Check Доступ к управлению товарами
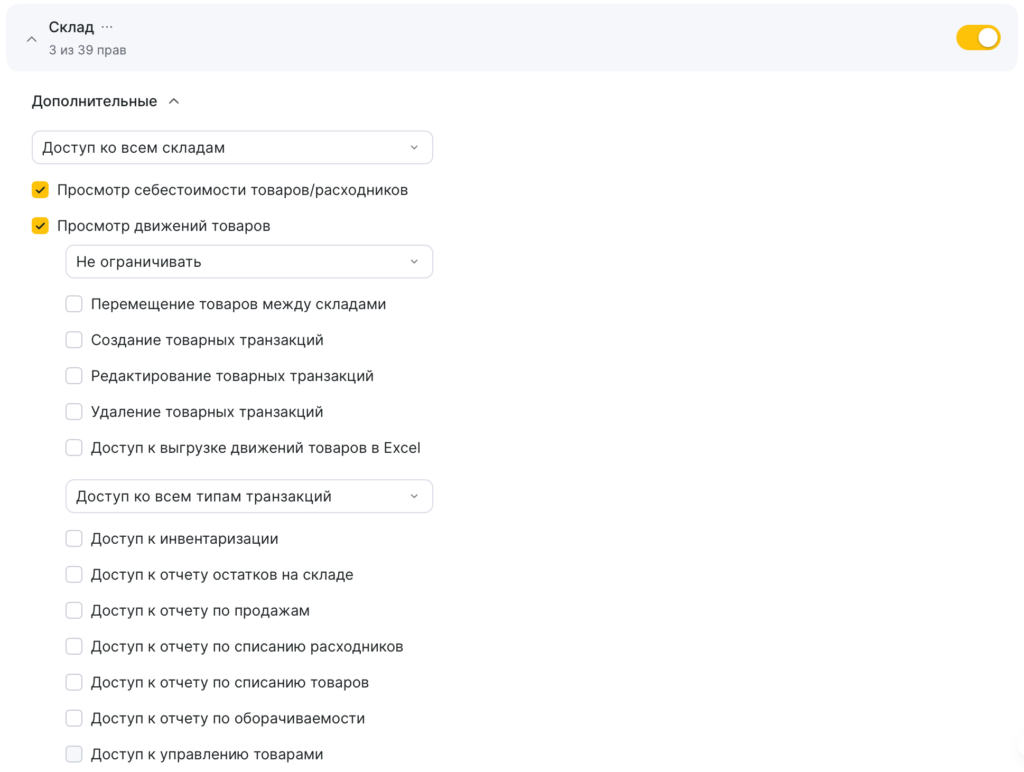Viewport: 1024px width, 772px height. pos(74,755)
